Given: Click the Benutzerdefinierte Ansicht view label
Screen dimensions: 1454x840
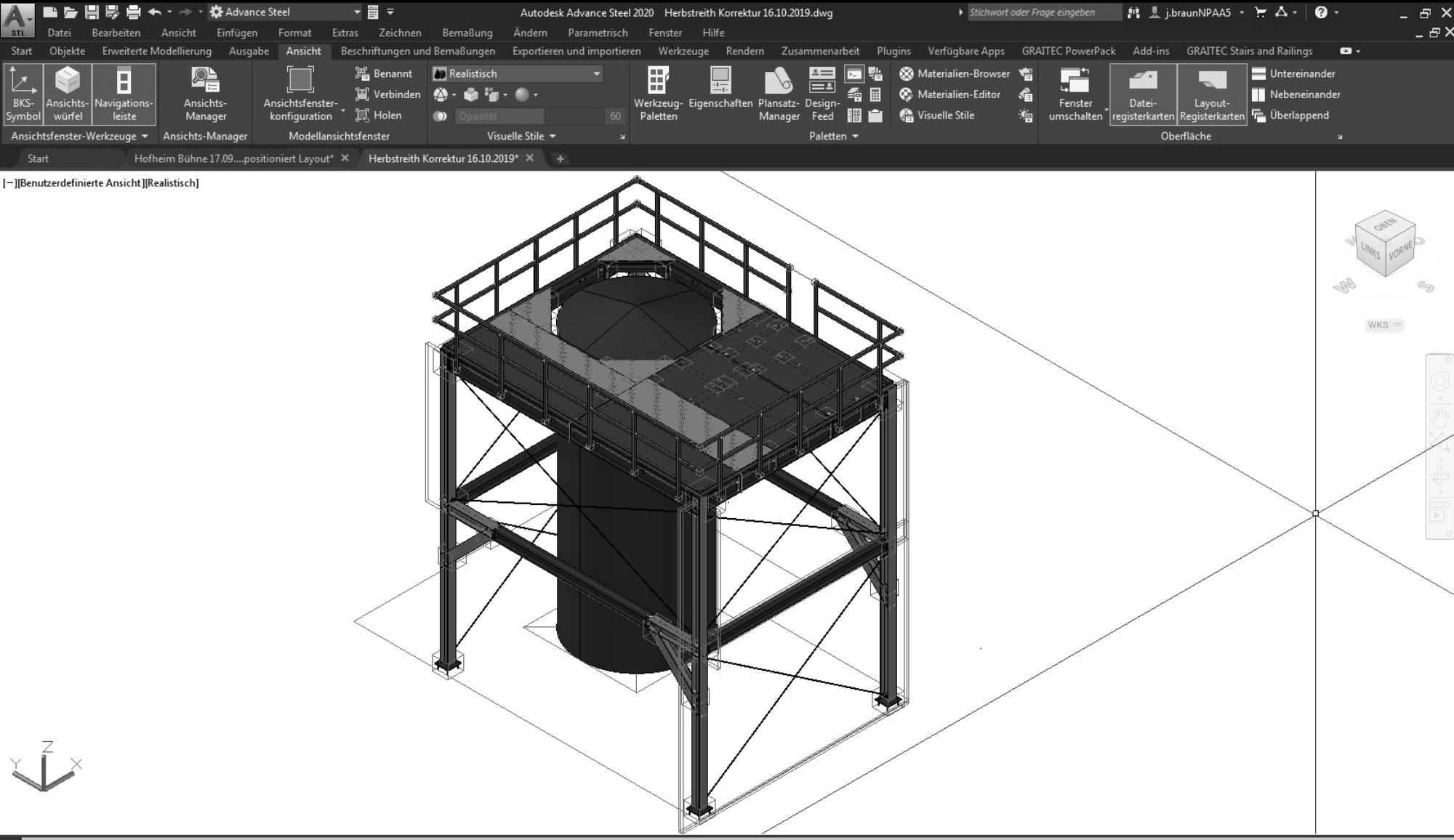Looking at the screenshot, I should click(x=80, y=183).
